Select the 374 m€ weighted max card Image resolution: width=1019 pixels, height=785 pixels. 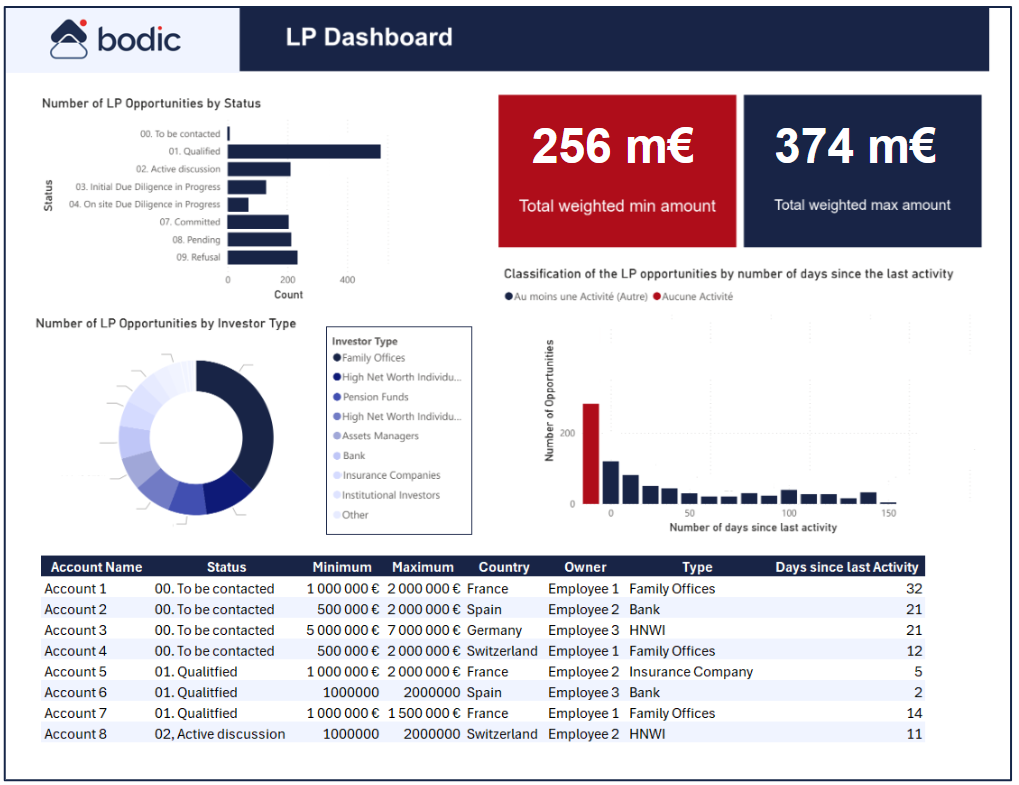pyautogui.click(x=862, y=171)
